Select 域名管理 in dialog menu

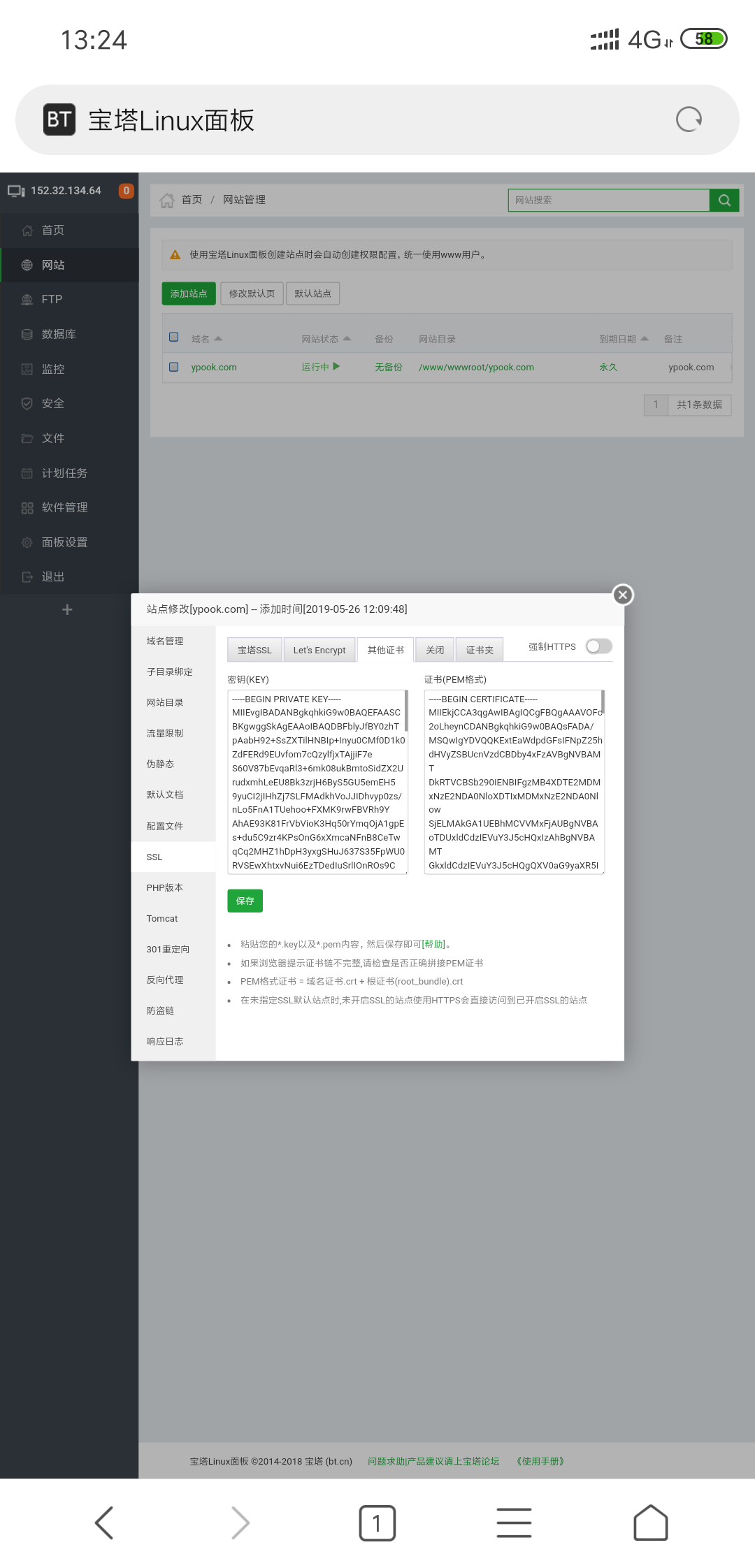pyautogui.click(x=173, y=641)
